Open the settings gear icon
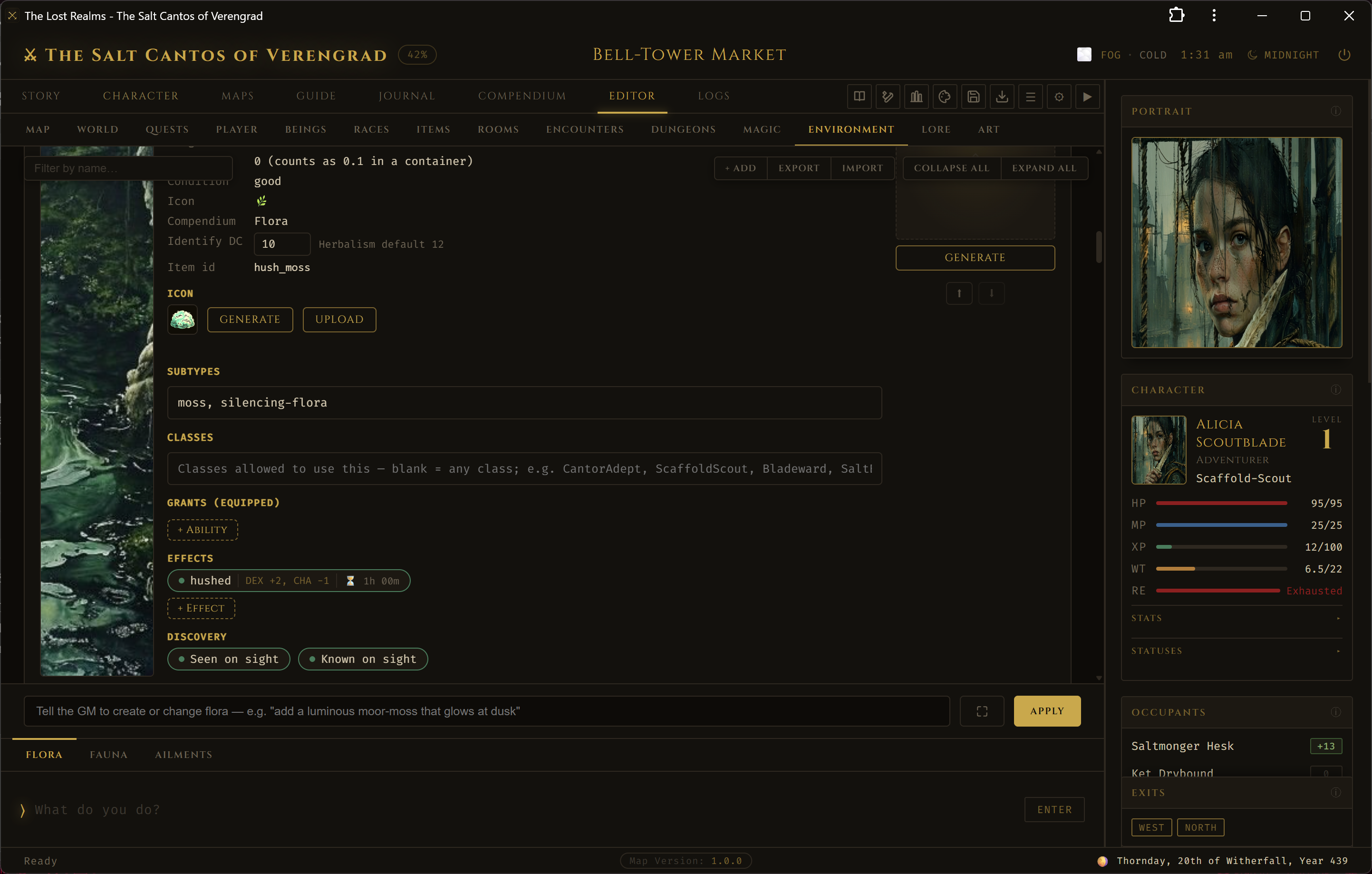Viewport: 1372px width, 874px height. pyautogui.click(x=1059, y=96)
